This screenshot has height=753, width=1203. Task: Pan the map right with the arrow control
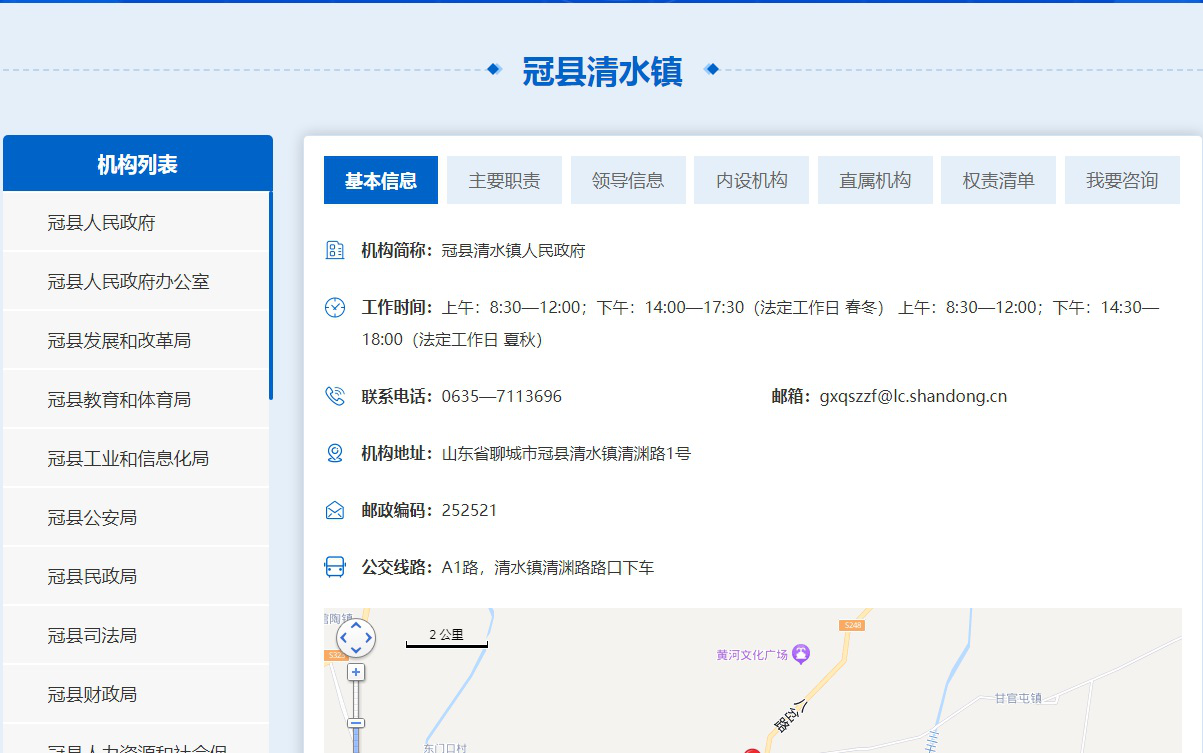click(368, 637)
